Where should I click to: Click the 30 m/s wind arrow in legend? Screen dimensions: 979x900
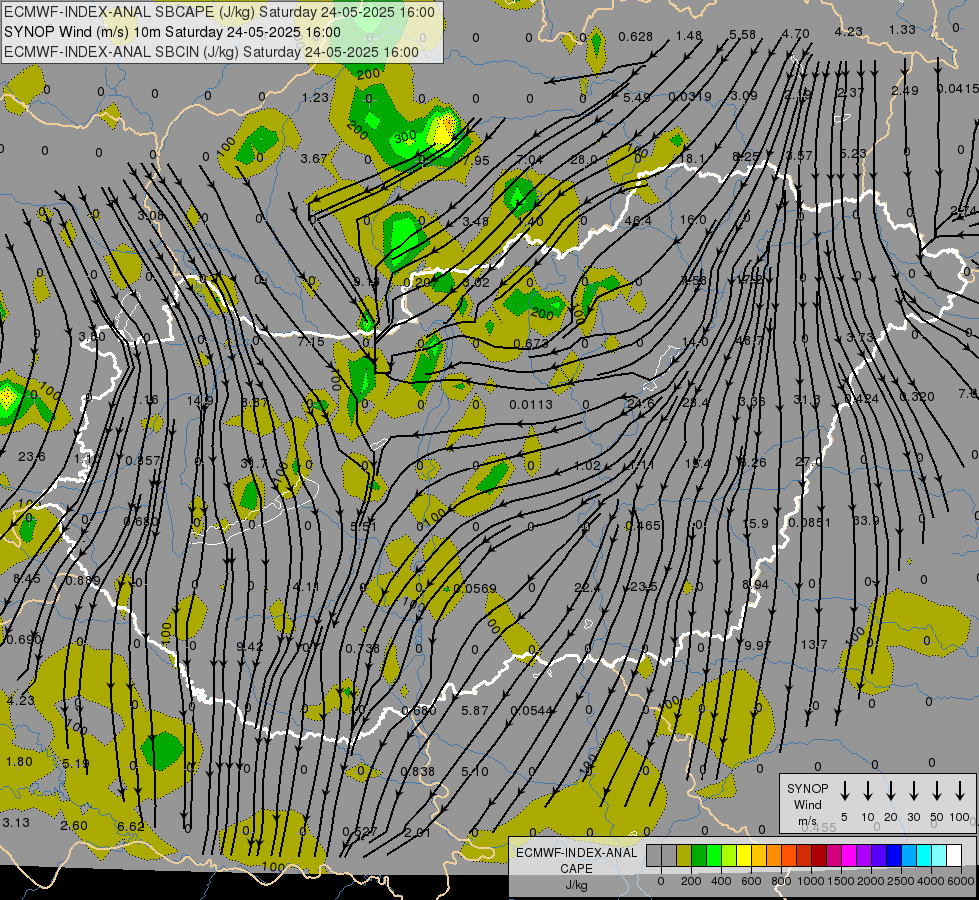click(x=913, y=791)
